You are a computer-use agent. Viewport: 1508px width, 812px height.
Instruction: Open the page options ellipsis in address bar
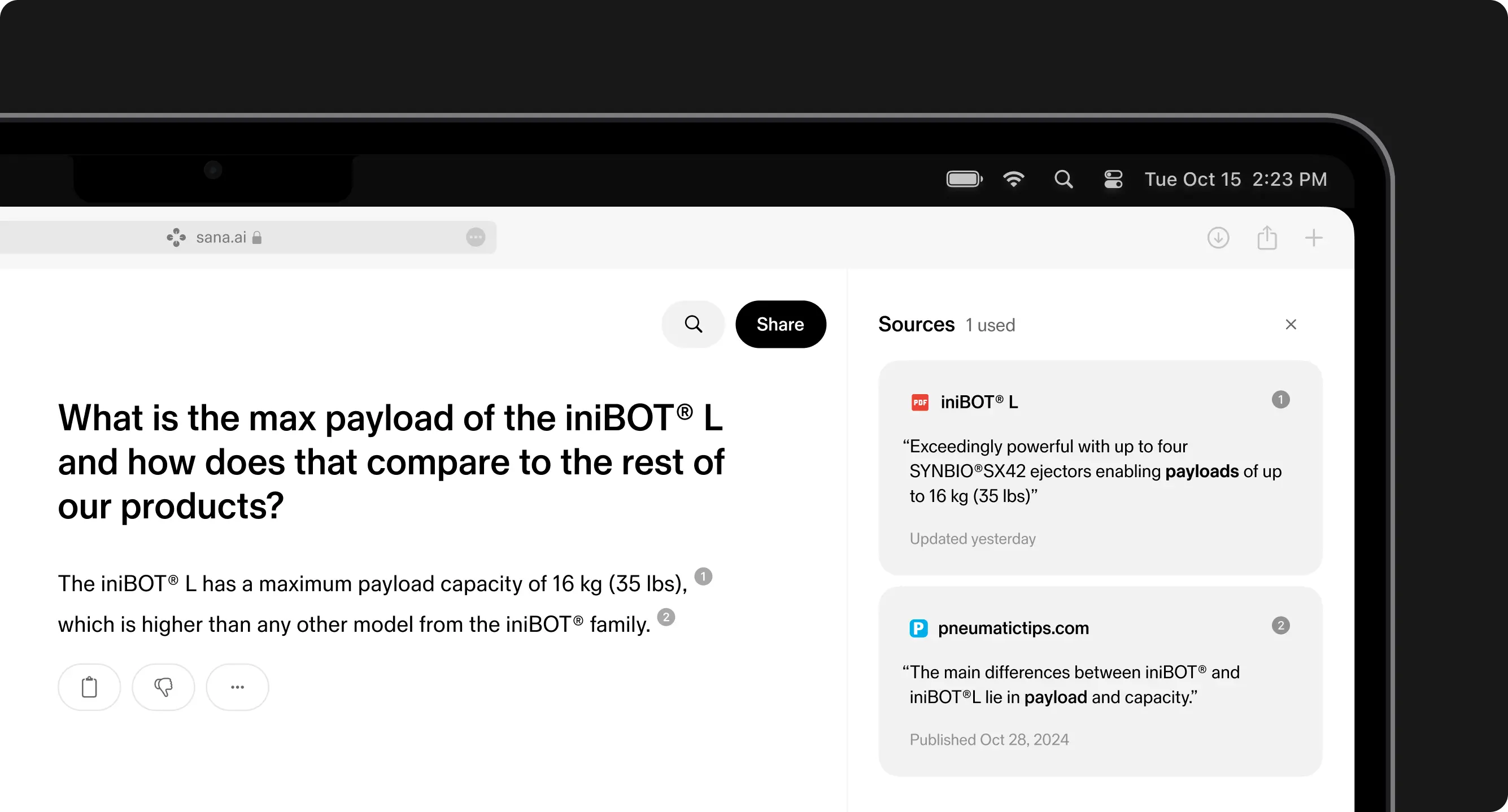476,237
